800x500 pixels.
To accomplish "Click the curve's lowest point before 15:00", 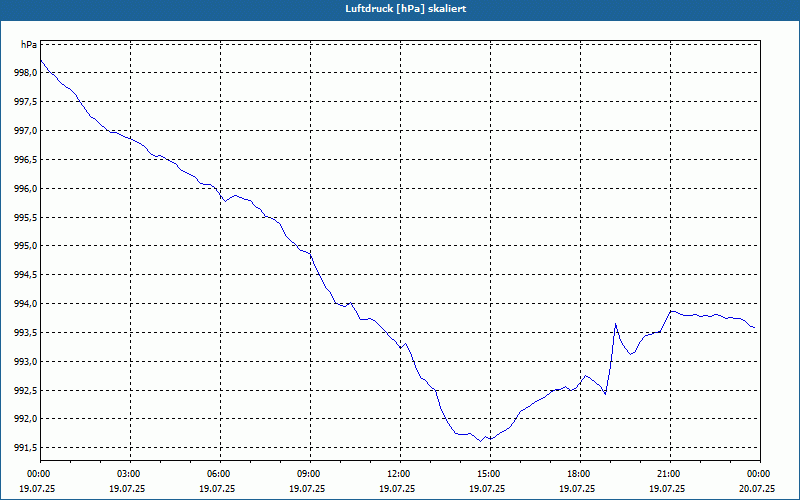I will click(x=480, y=441).
